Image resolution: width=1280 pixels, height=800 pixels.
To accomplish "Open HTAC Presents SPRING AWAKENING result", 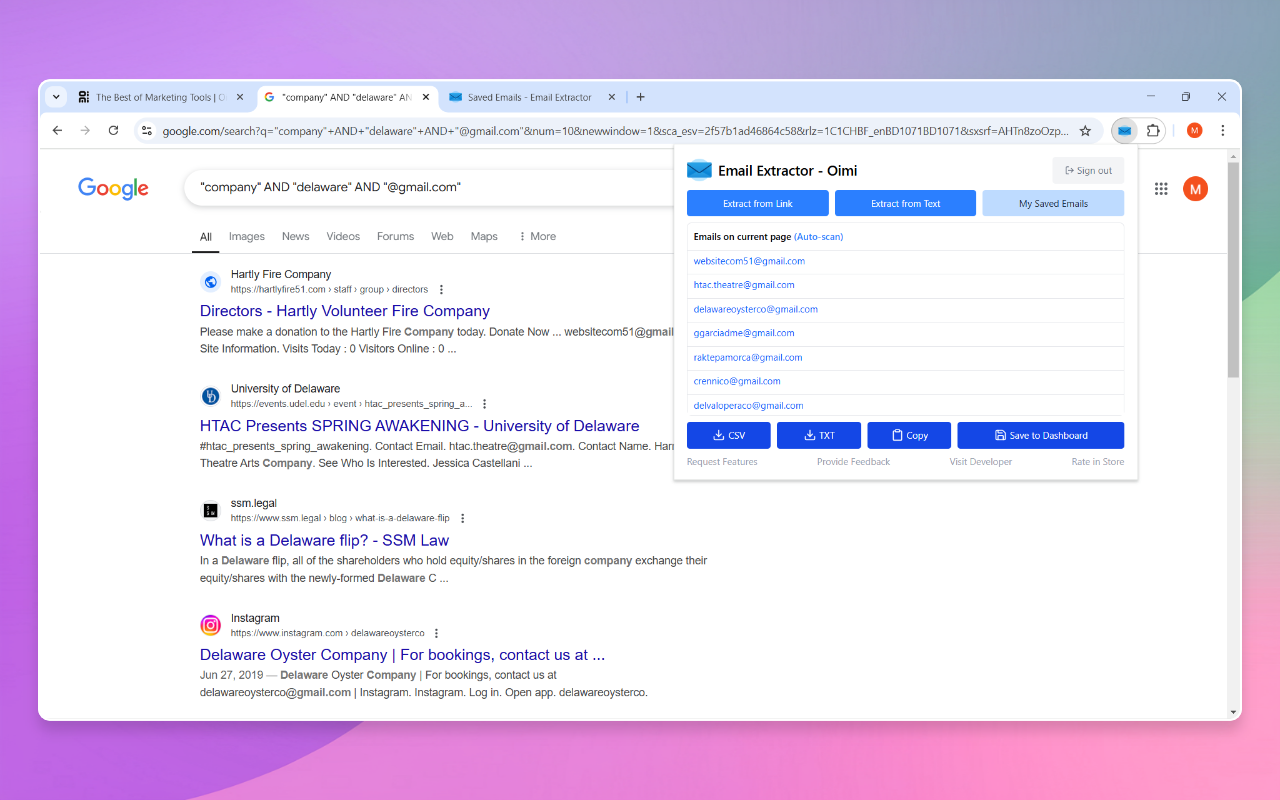I will point(419,426).
